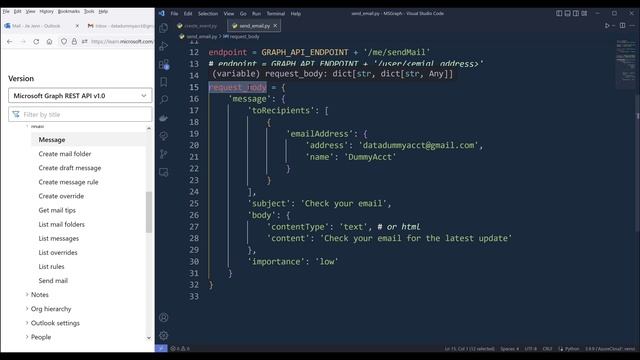This screenshot has width=640, height=360.
Task: Open the Accounts icon in VS Code
Action: pos(164,317)
